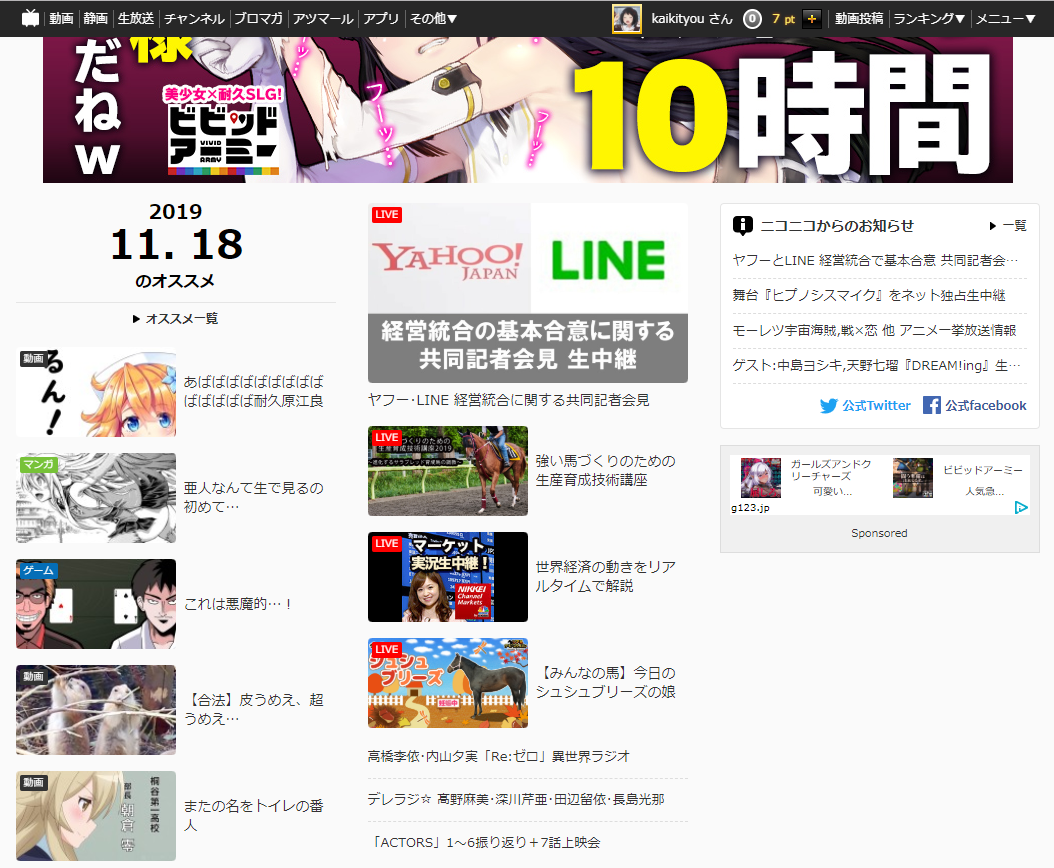This screenshot has width=1054, height=868.
Task: Open the シュシュブリーズ live thumbnail
Action: pyautogui.click(x=448, y=683)
